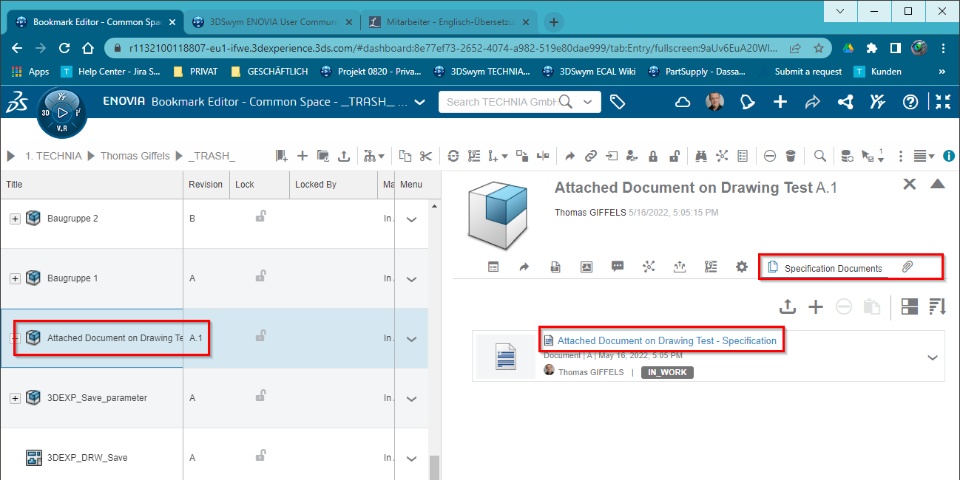
Task: Click the trash bin delete icon
Action: [x=790, y=156]
